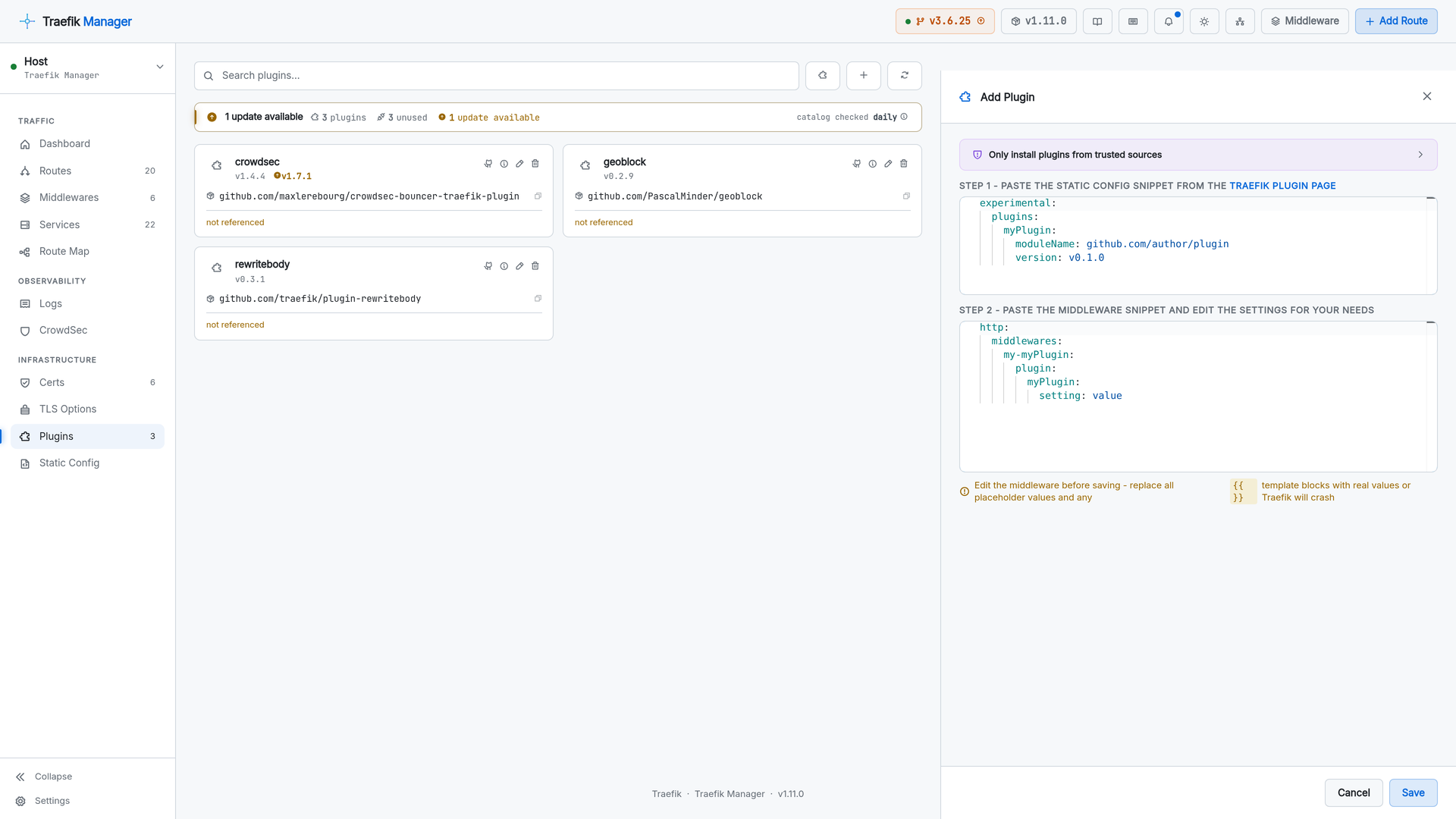Screen dimensions: 1456x819
Task: Open the keyboard shortcuts icon
Action: [x=1133, y=21]
